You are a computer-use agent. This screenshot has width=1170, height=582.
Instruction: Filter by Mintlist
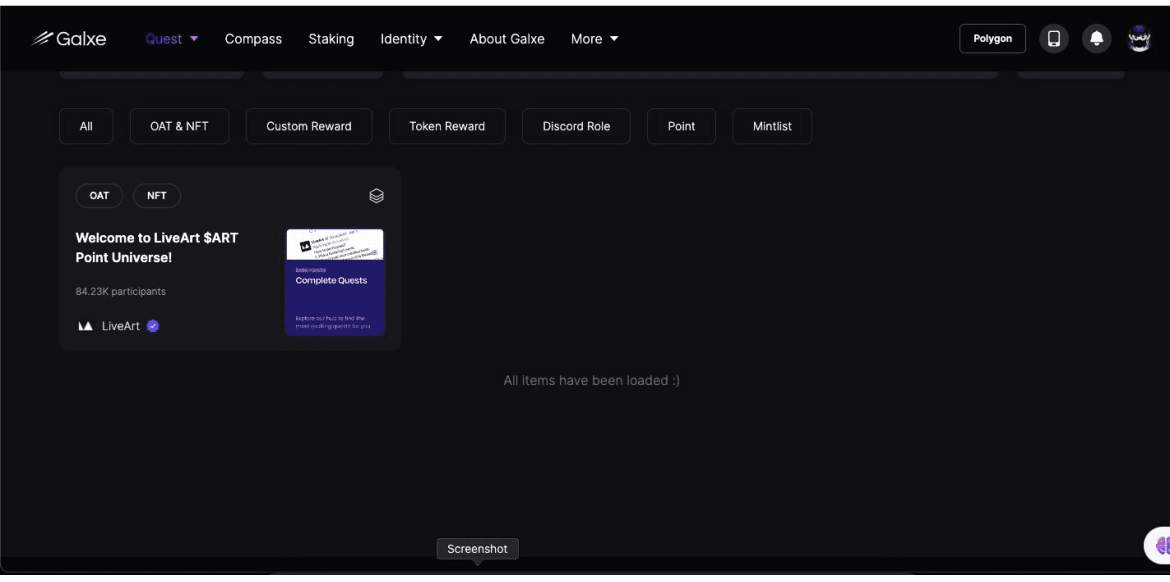[x=772, y=126]
